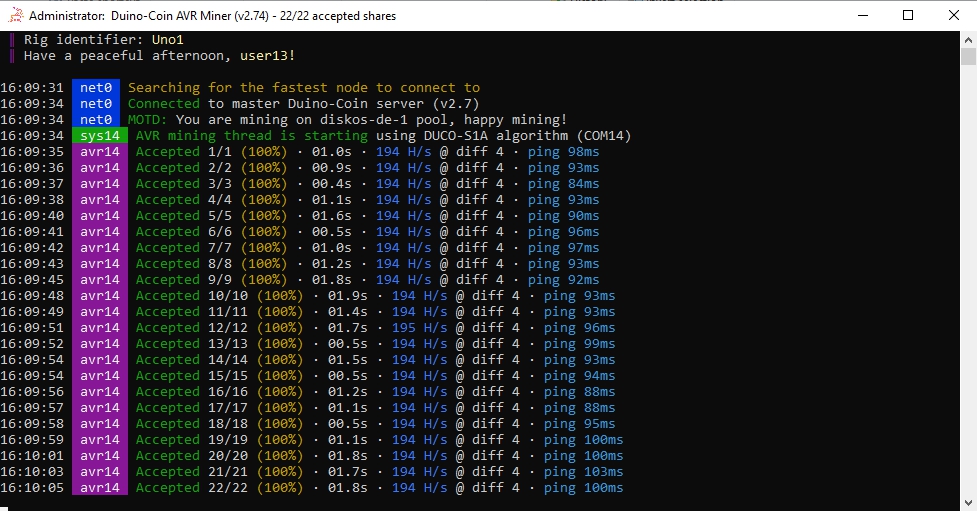Click 'Accepted 11/11' share text
Image resolution: width=977 pixels, height=511 pixels.
pos(192,312)
